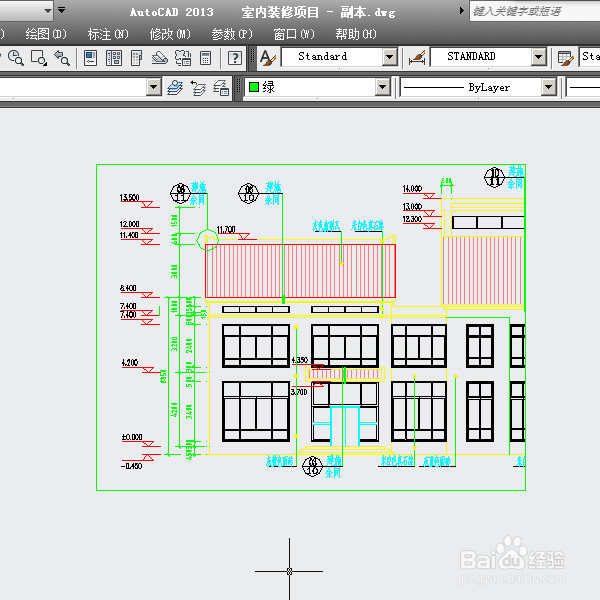
Task: Click the green color swatch labeled 绿
Action: 254,87
